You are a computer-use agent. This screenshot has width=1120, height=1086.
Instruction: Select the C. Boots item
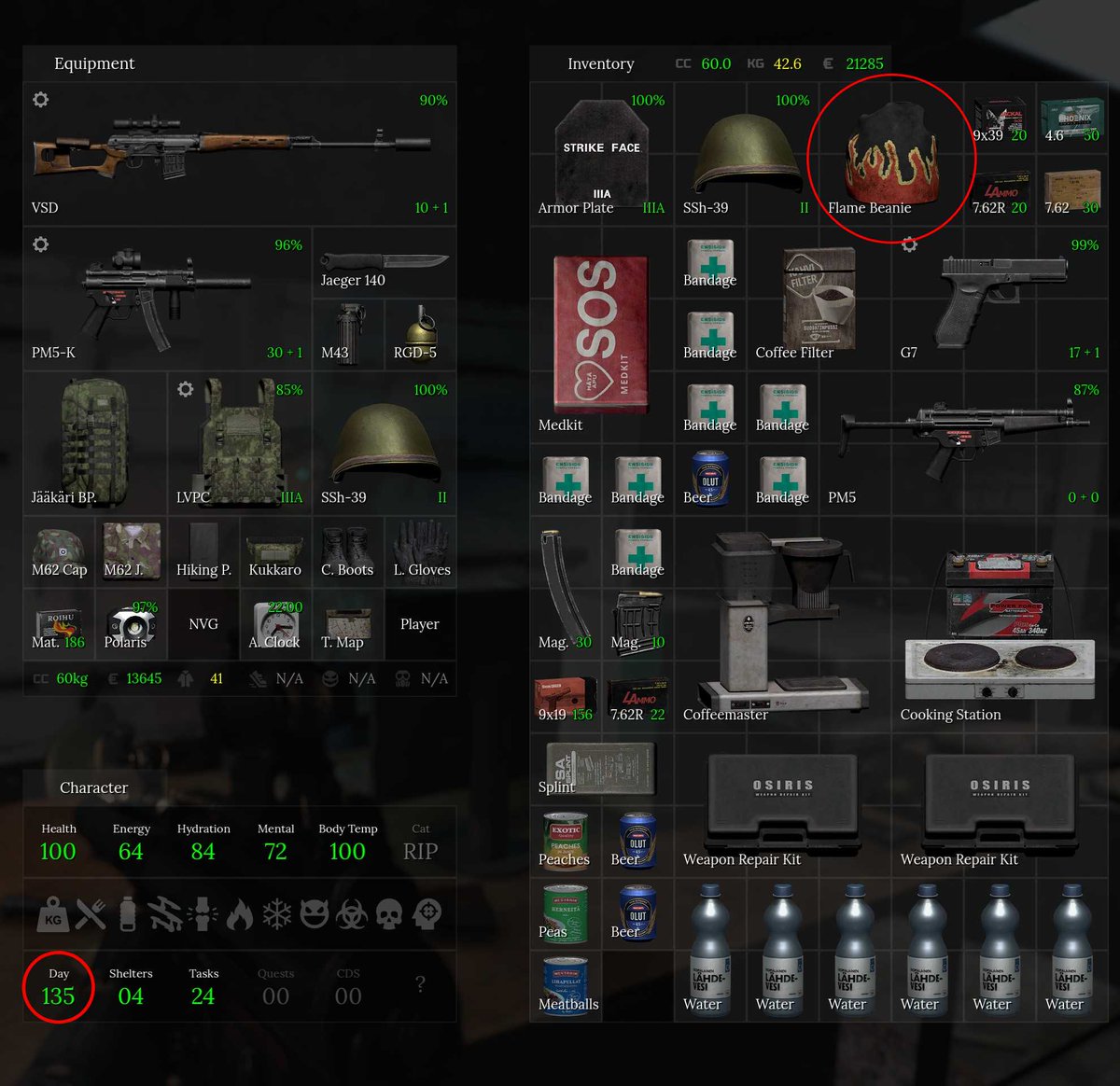[x=348, y=551]
